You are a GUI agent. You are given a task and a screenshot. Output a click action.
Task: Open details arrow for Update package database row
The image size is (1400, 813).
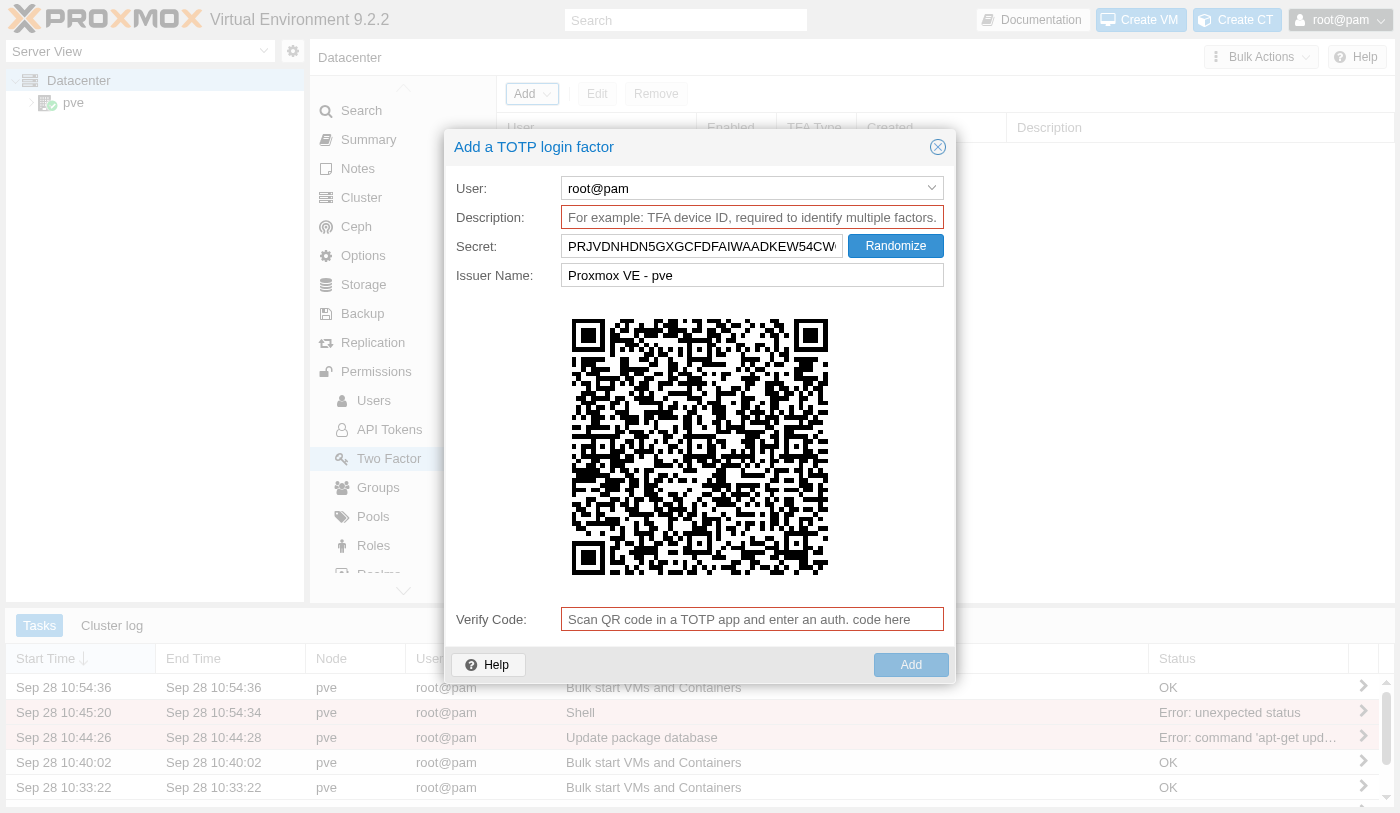[1363, 737]
